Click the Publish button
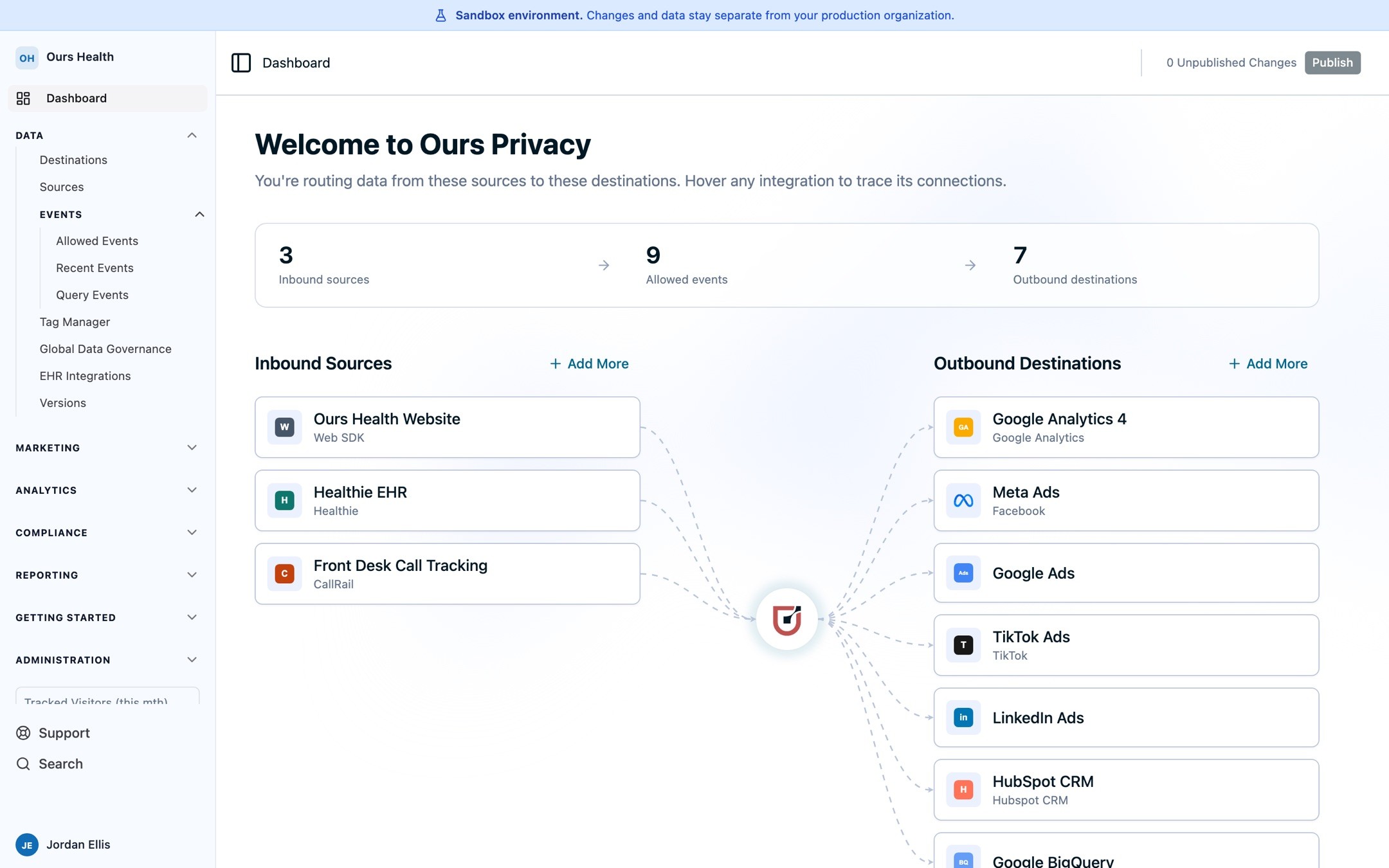The height and width of the screenshot is (868, 1389). (x=1332, y=62)
